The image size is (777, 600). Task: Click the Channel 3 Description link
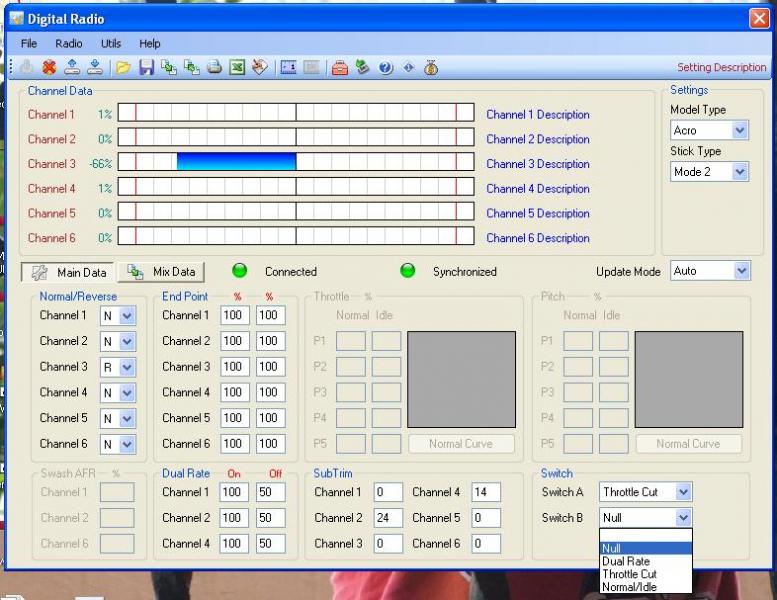pos(537,164)
